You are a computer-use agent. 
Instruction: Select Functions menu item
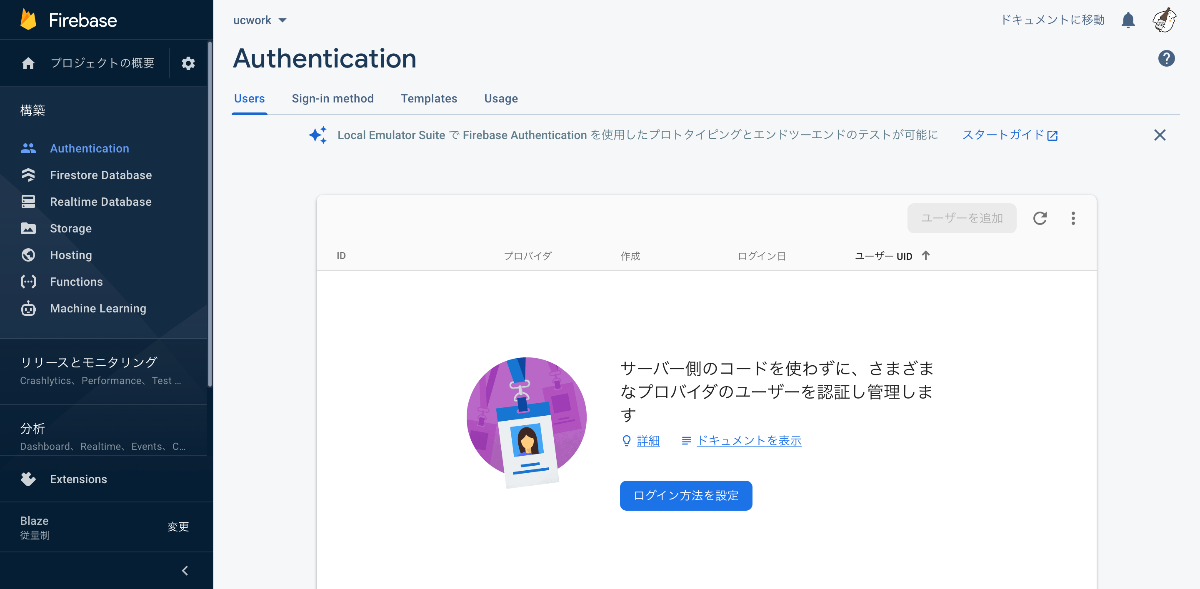click(77, 282)
